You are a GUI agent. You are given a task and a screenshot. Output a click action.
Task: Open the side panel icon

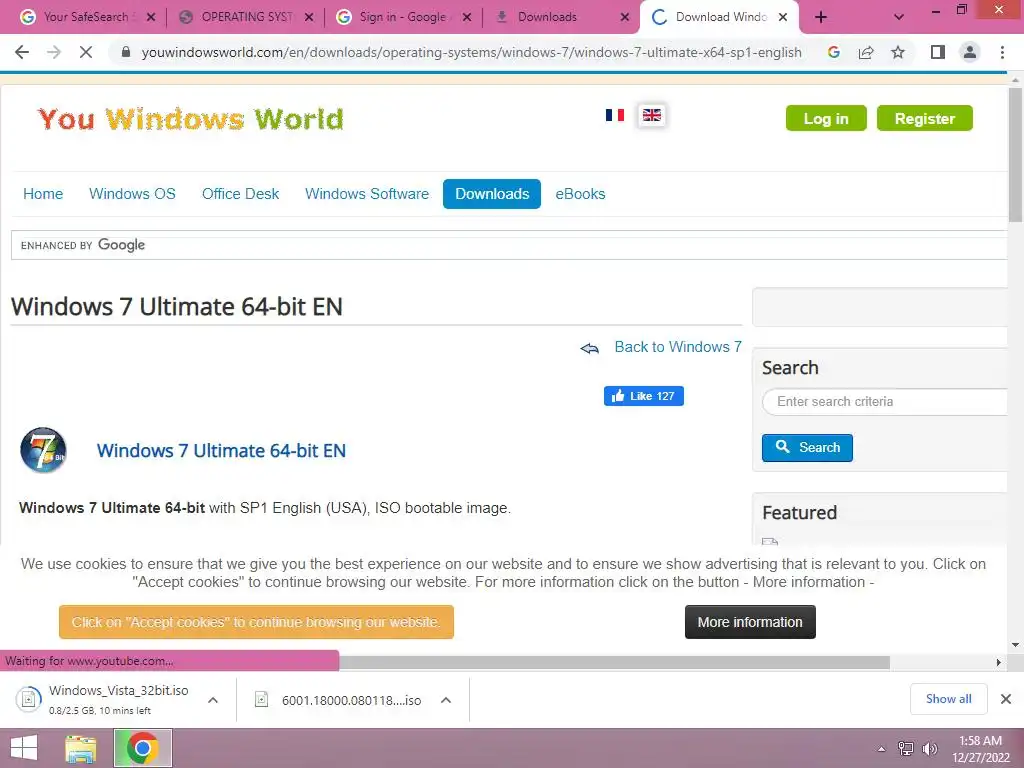pos(938,52)
